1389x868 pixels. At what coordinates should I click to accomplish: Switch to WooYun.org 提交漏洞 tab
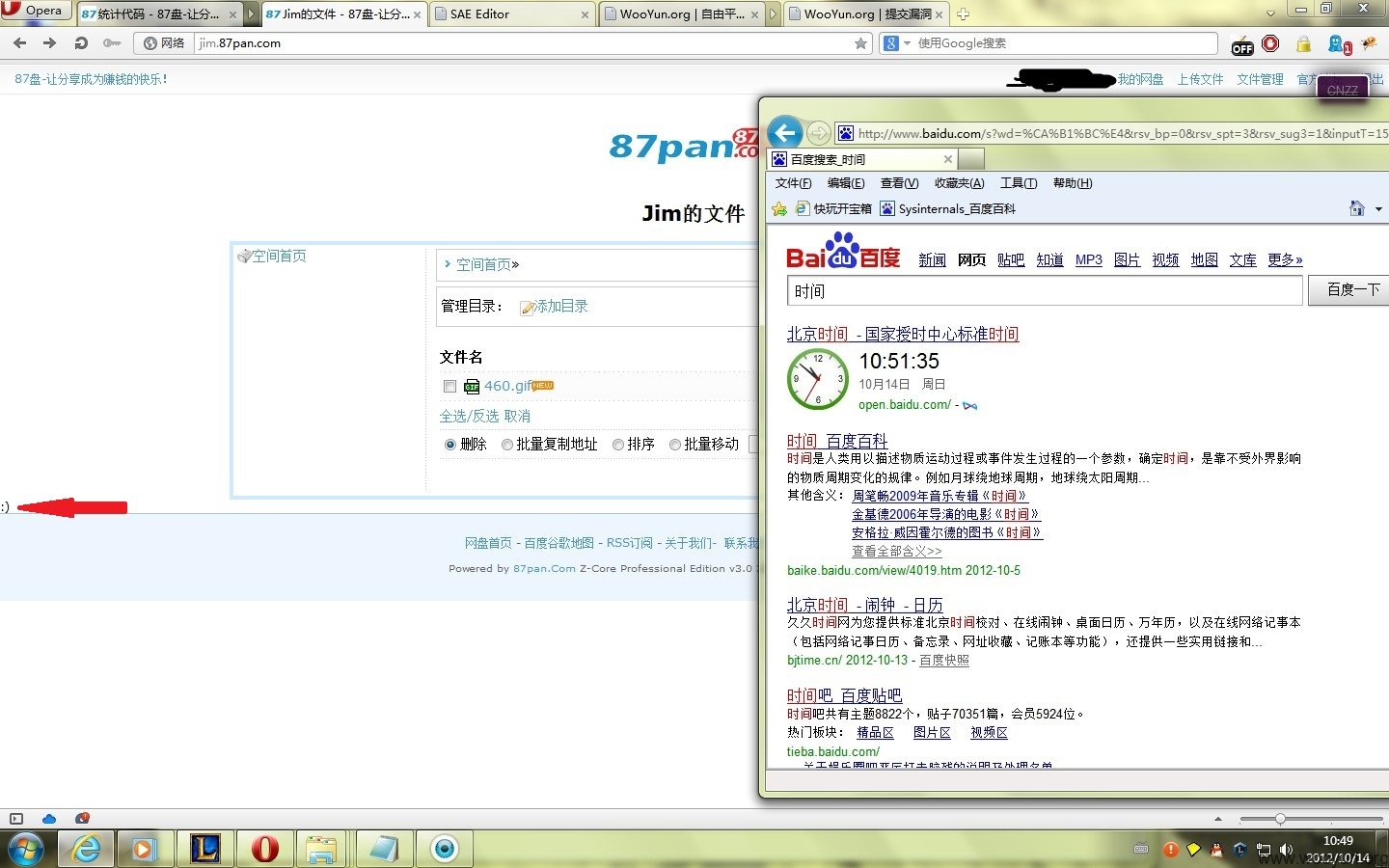(865, 14)
